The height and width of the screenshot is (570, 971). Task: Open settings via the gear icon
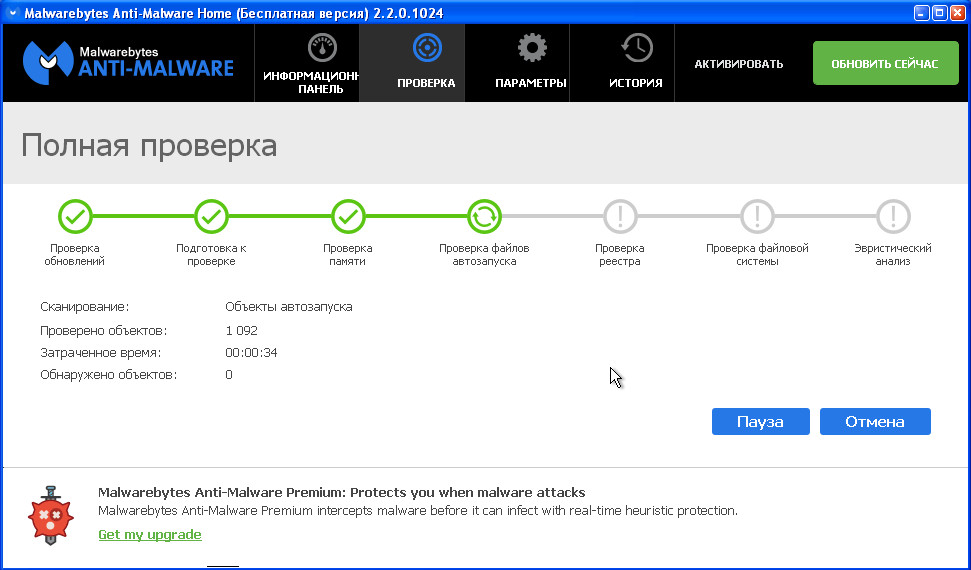click(x=531, y=48)
